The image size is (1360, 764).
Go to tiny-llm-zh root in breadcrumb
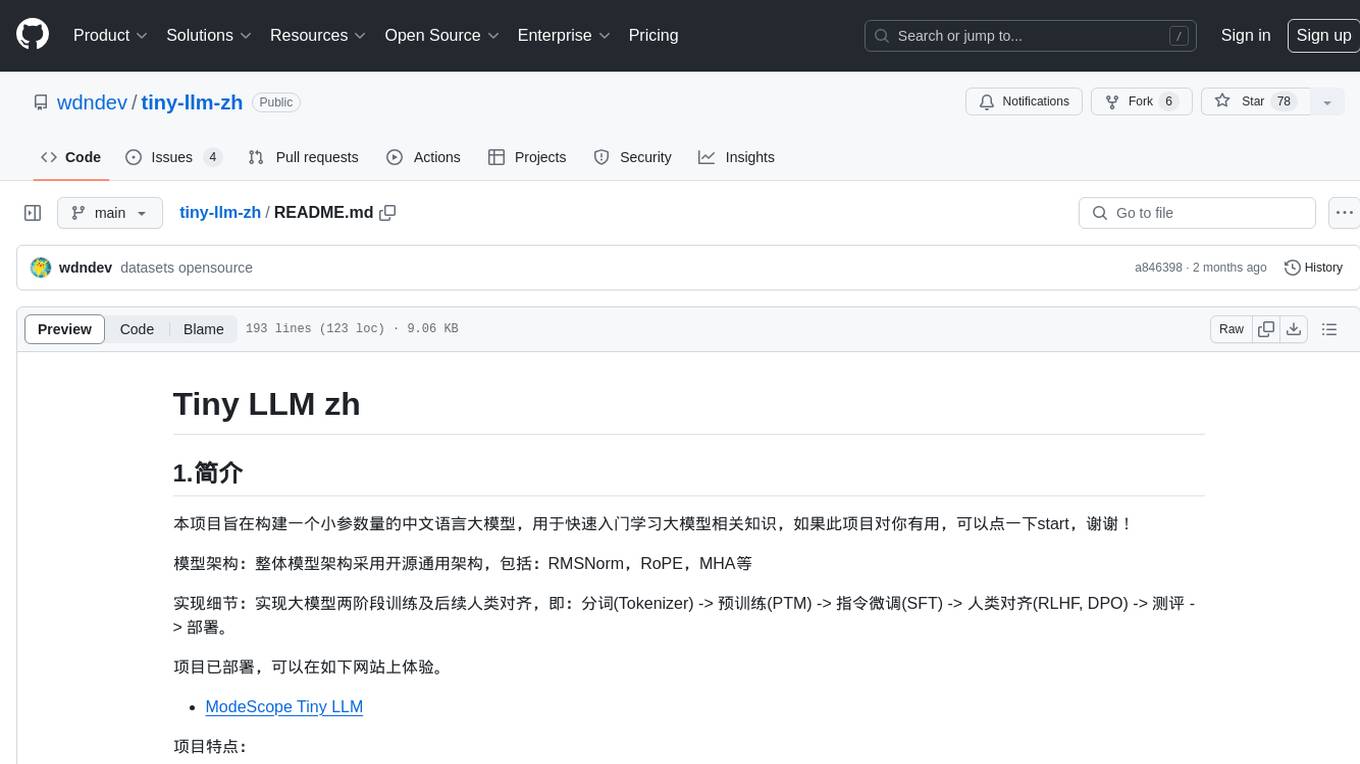[x=220, y=212]
